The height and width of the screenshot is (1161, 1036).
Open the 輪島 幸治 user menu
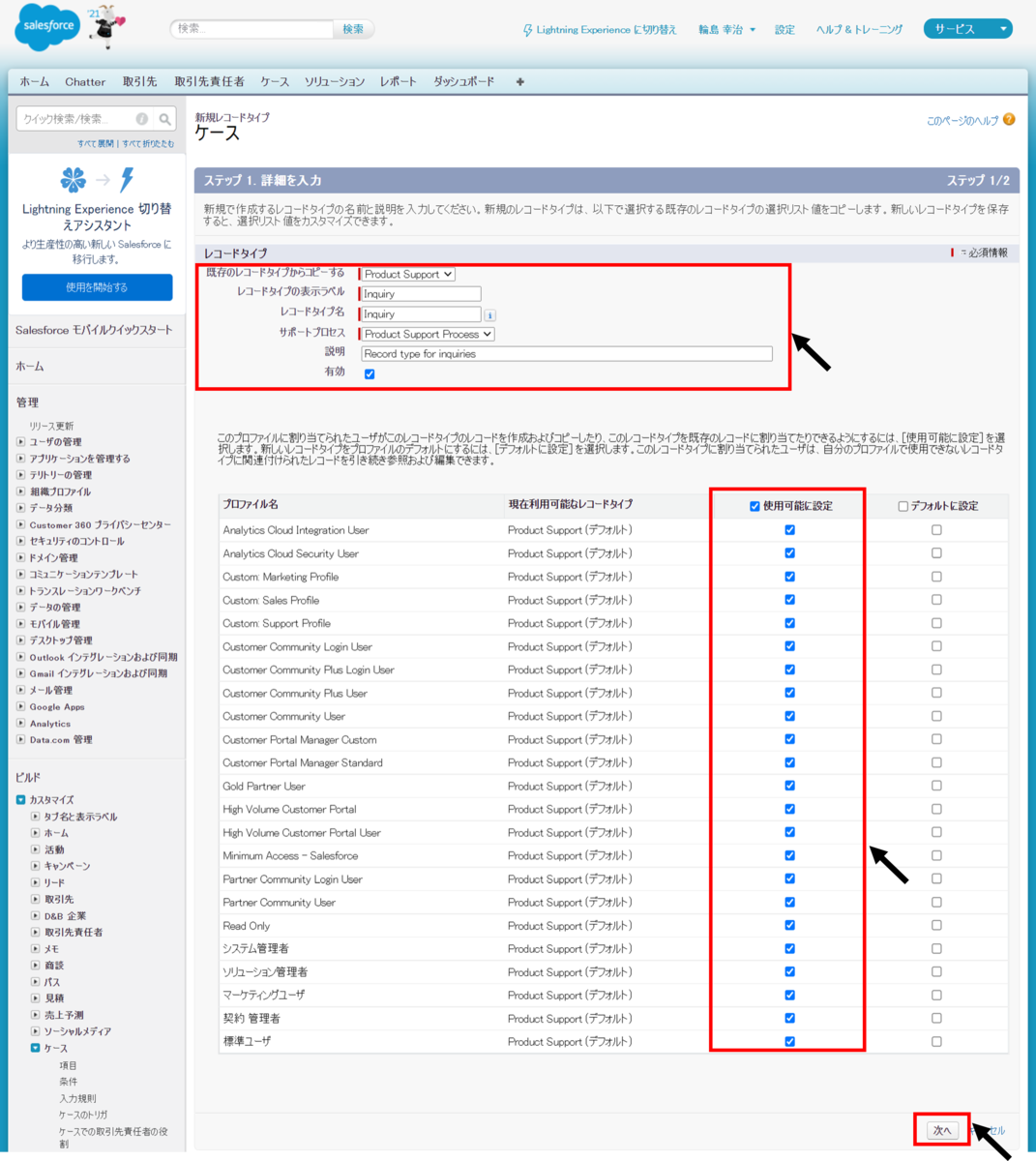coord(726,30)
